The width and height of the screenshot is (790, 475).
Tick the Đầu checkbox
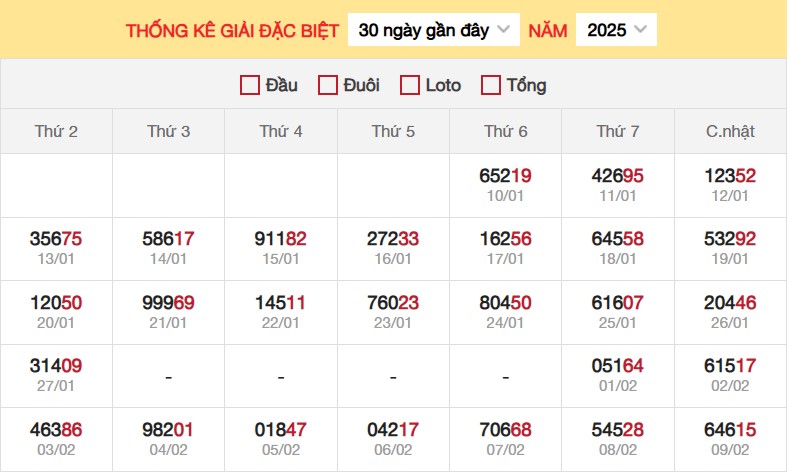click(x=250, y=85)
